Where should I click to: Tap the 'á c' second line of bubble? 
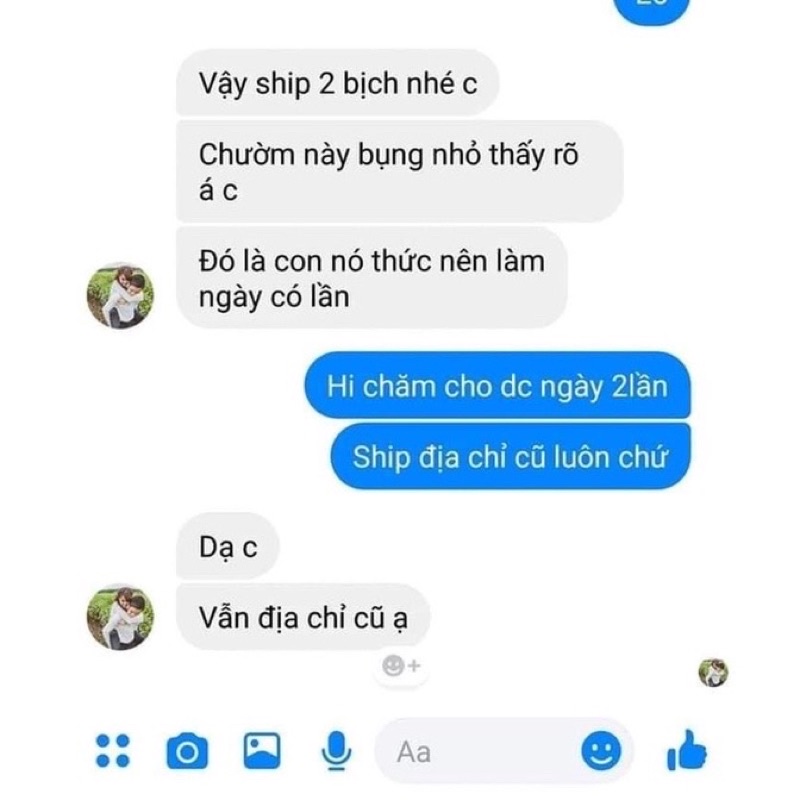(218, 190)
